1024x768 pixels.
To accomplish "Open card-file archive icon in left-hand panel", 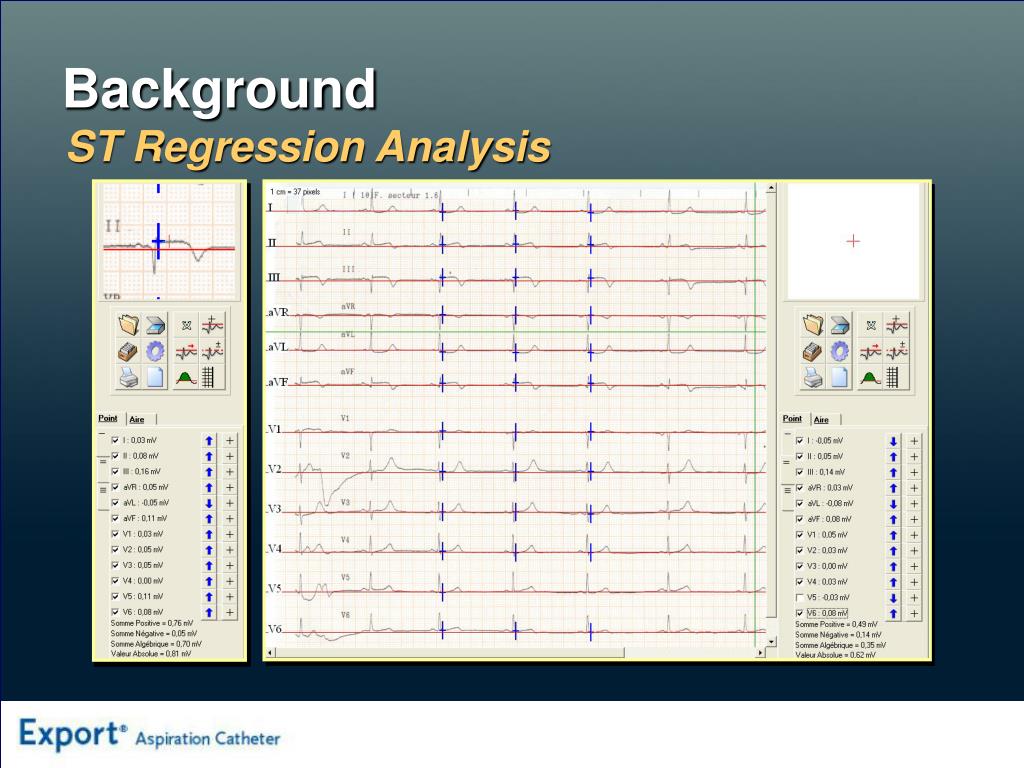I will coord(128,351).
